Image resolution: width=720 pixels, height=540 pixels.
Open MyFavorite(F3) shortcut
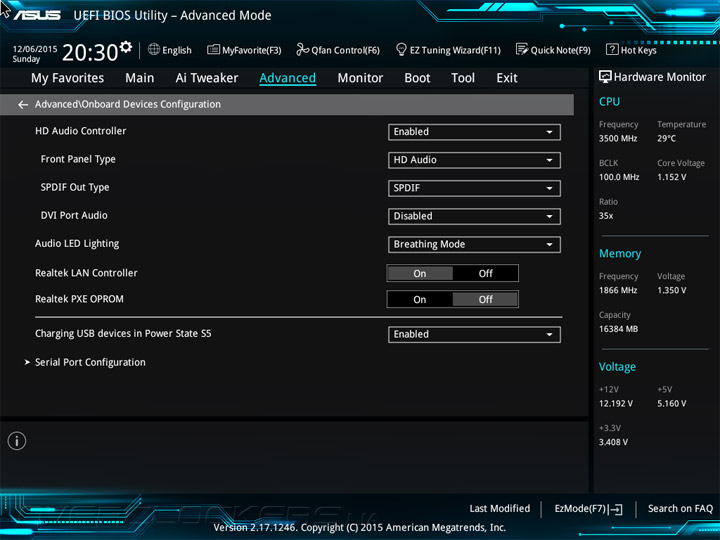point(244,50)
